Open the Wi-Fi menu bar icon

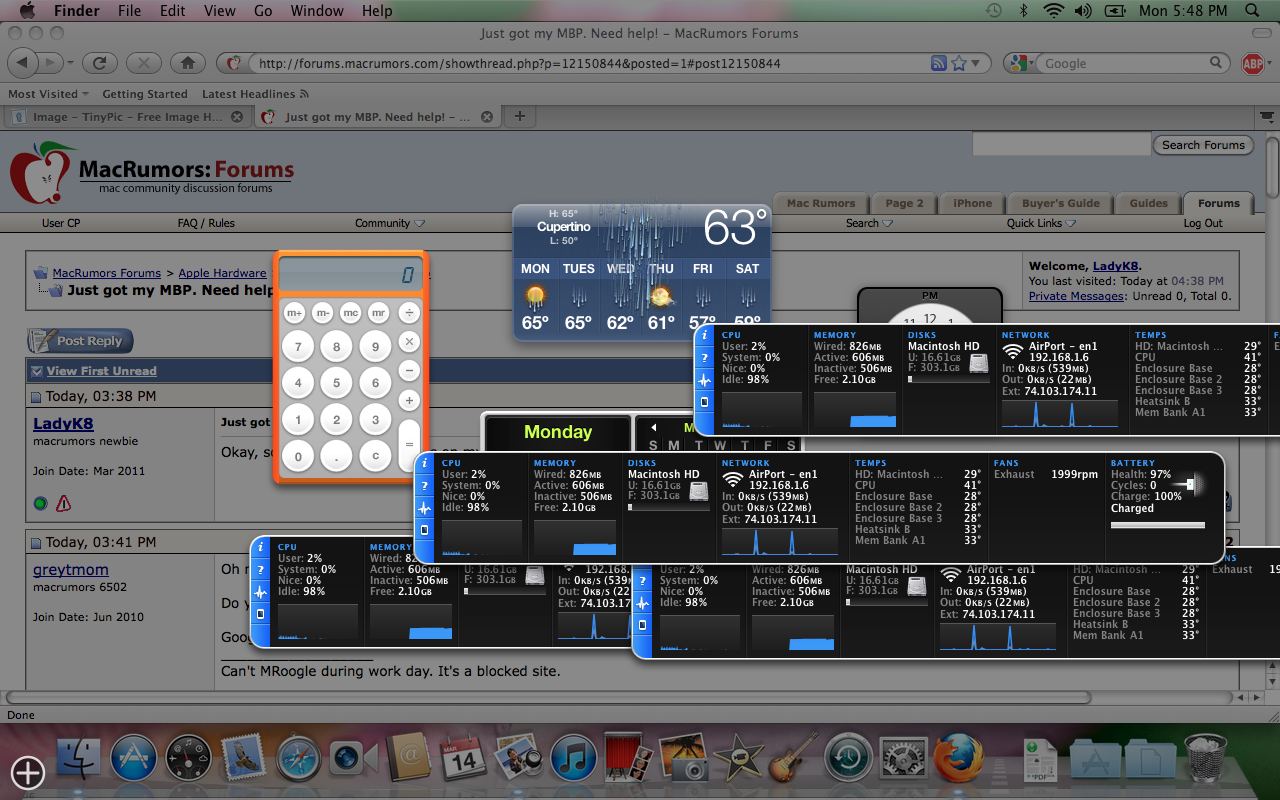coord(1052,11)
